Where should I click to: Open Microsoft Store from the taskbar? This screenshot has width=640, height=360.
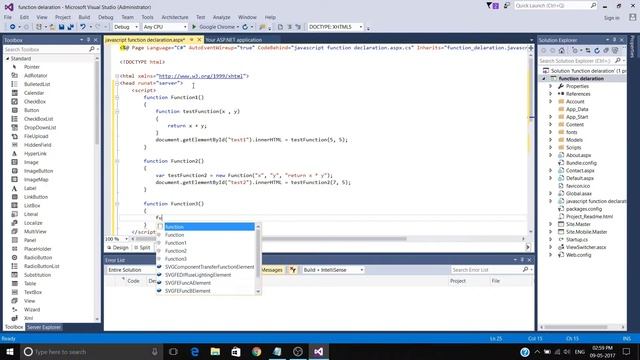236,352
